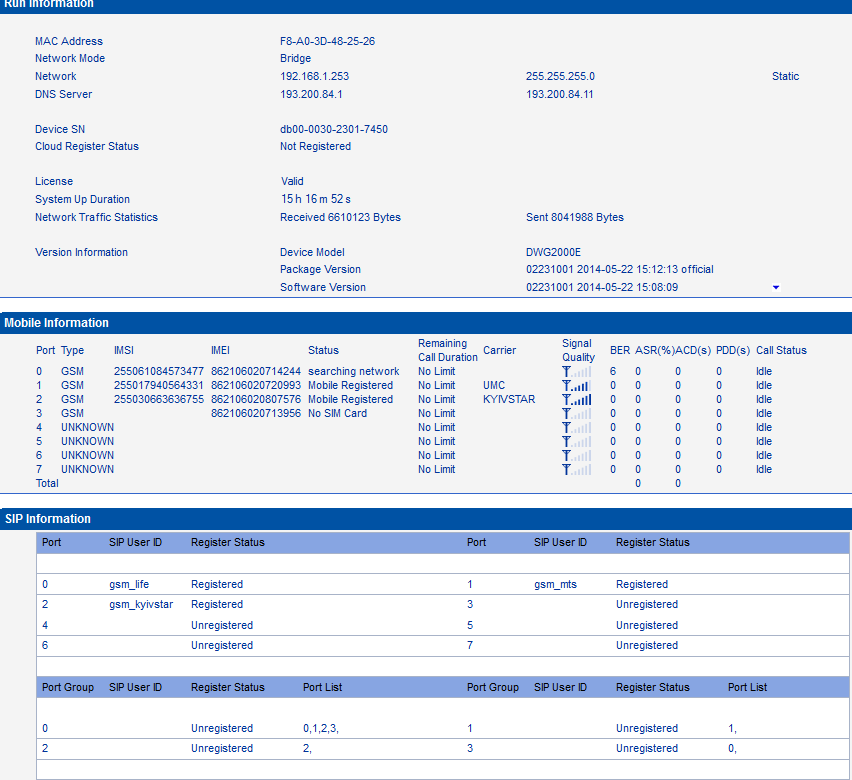Click signal quality icon for port 4
Image resolution: width=852 pixels, height=780 pixels.
[576, 427]
